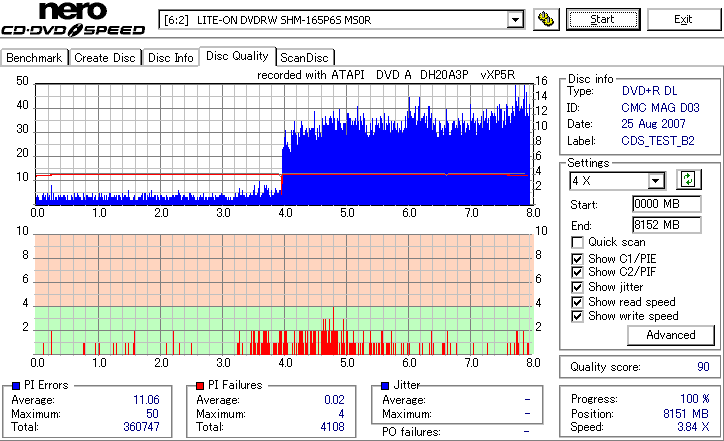Click the blue PI Errors legend square

click(16, 386)
